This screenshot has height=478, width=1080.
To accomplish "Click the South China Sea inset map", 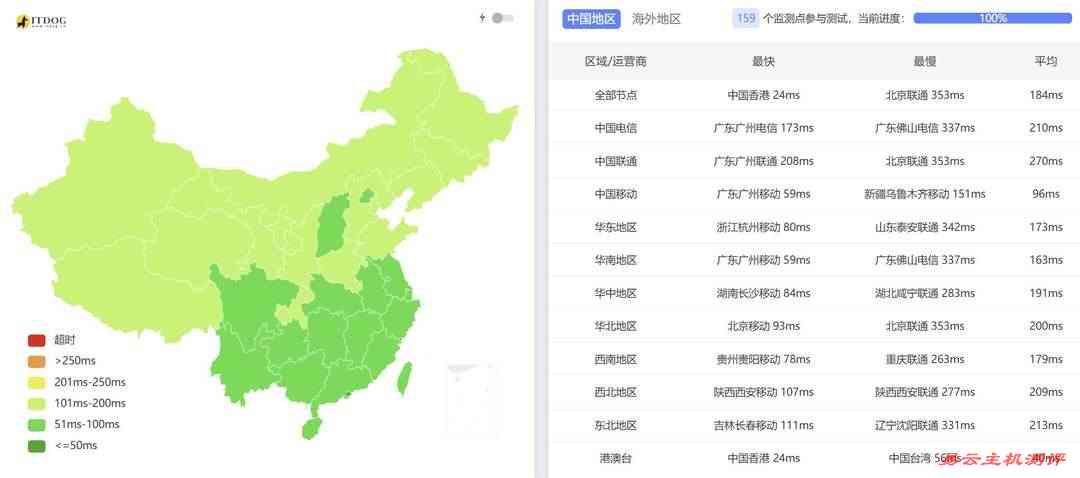I will click(472, 401).
